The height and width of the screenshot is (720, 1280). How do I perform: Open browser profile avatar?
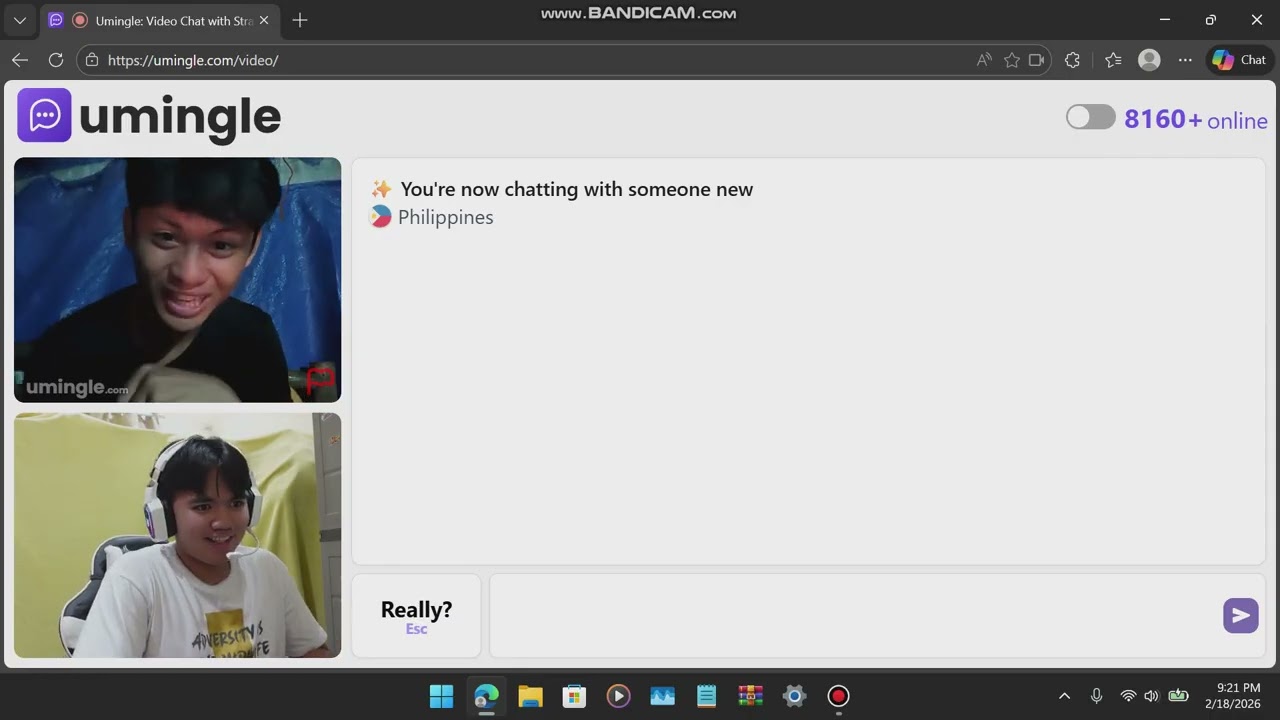[x=1150, y=60]
